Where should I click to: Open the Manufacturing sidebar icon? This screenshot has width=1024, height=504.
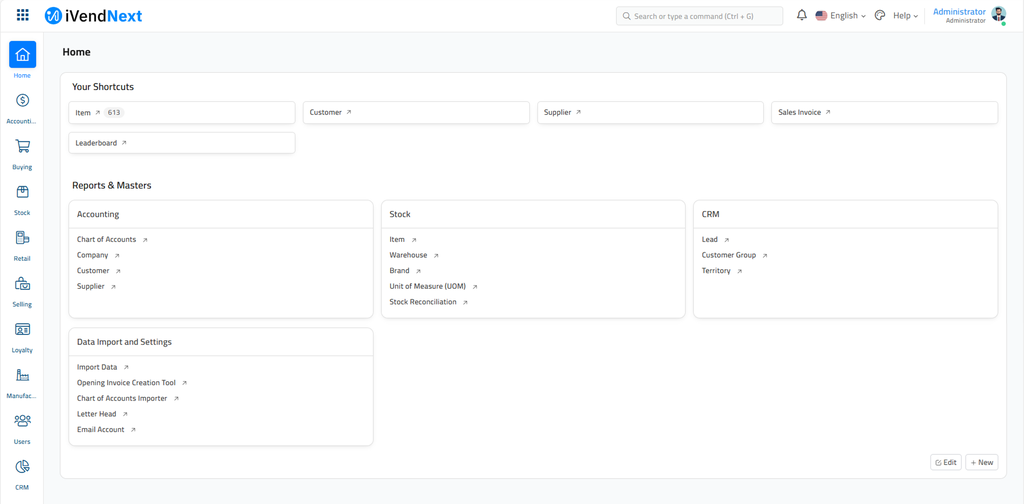point(22,376)
